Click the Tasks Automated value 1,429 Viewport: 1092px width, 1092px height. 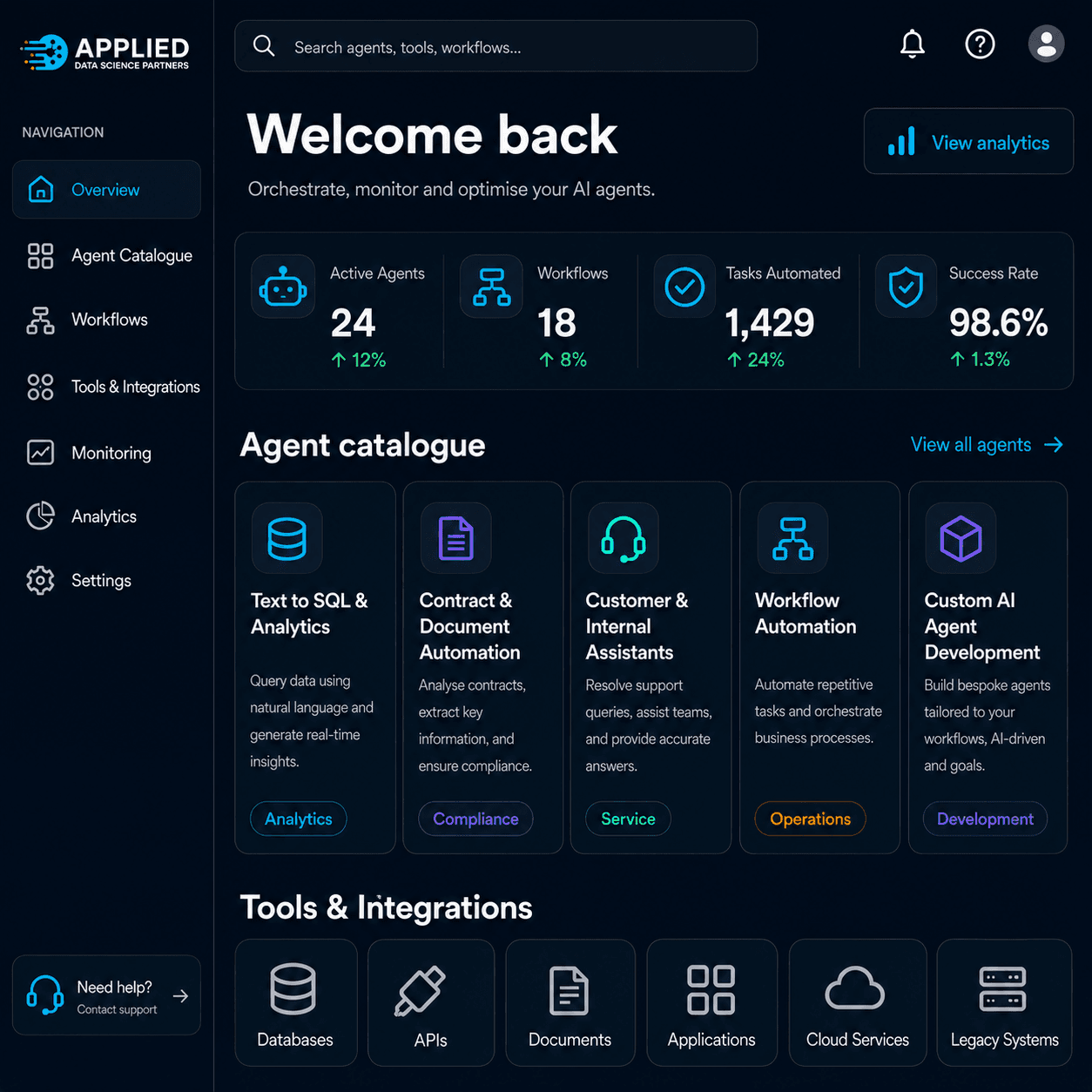(x=770, y=323)
